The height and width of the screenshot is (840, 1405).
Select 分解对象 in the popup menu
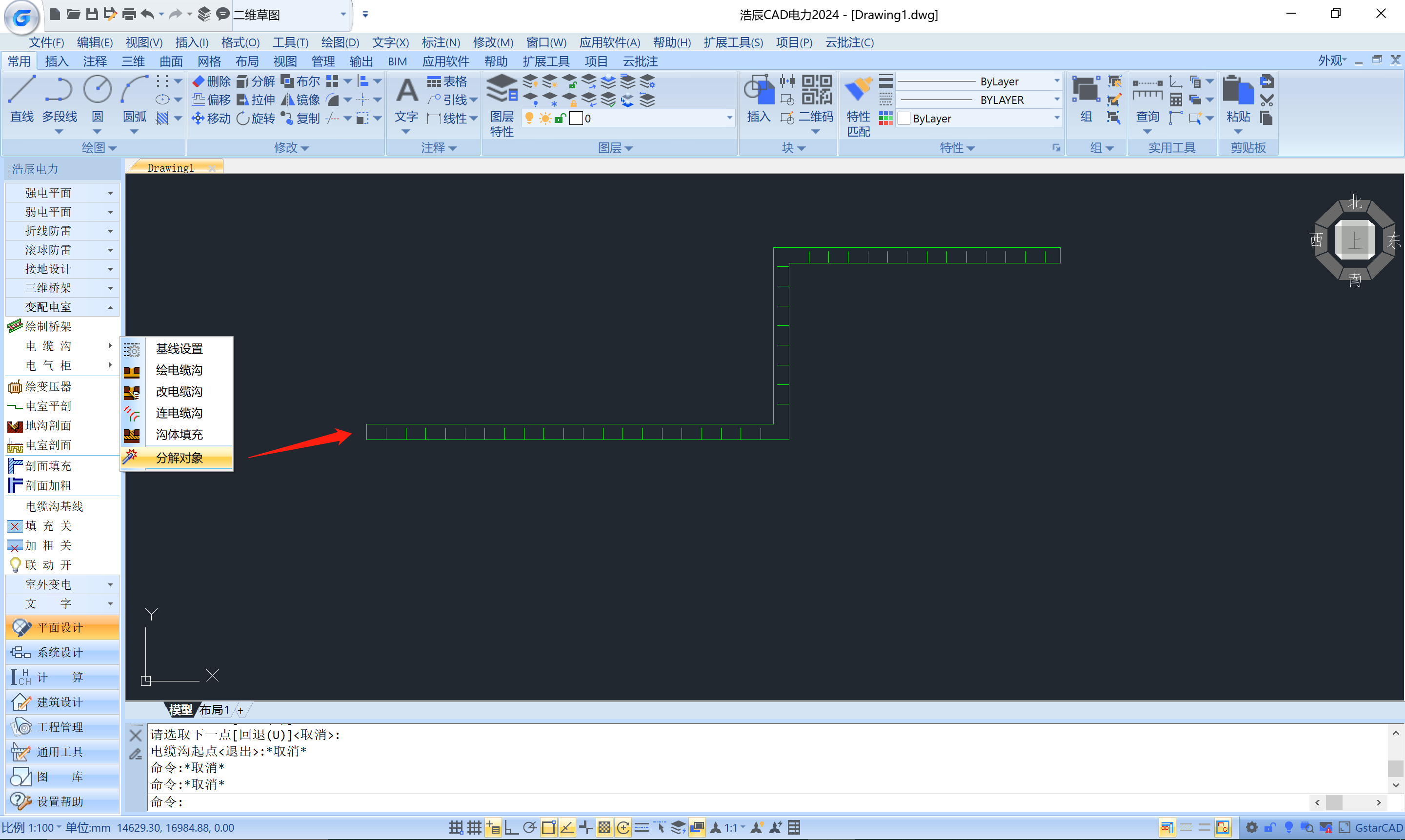[179, 458]
